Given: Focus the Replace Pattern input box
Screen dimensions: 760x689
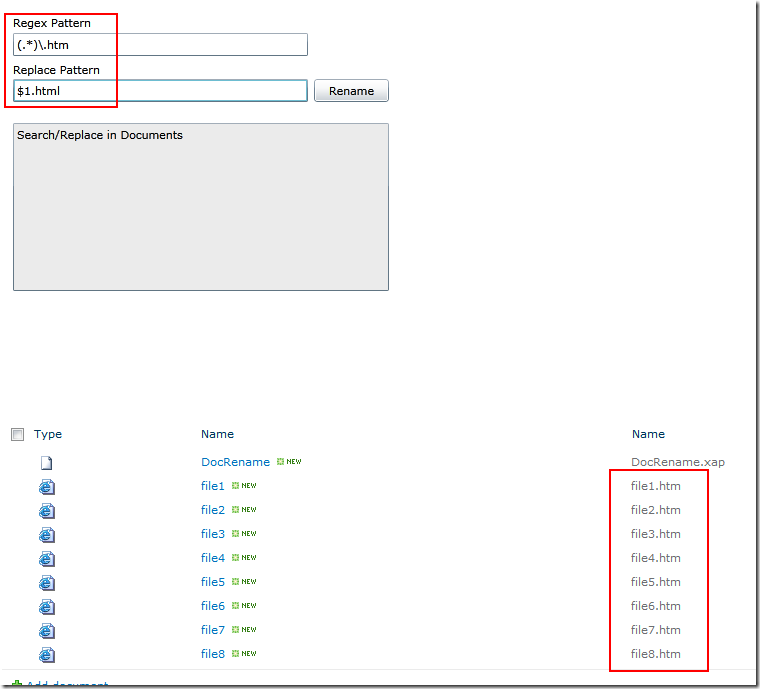Looking at the screenshot, I should [160, 91].
